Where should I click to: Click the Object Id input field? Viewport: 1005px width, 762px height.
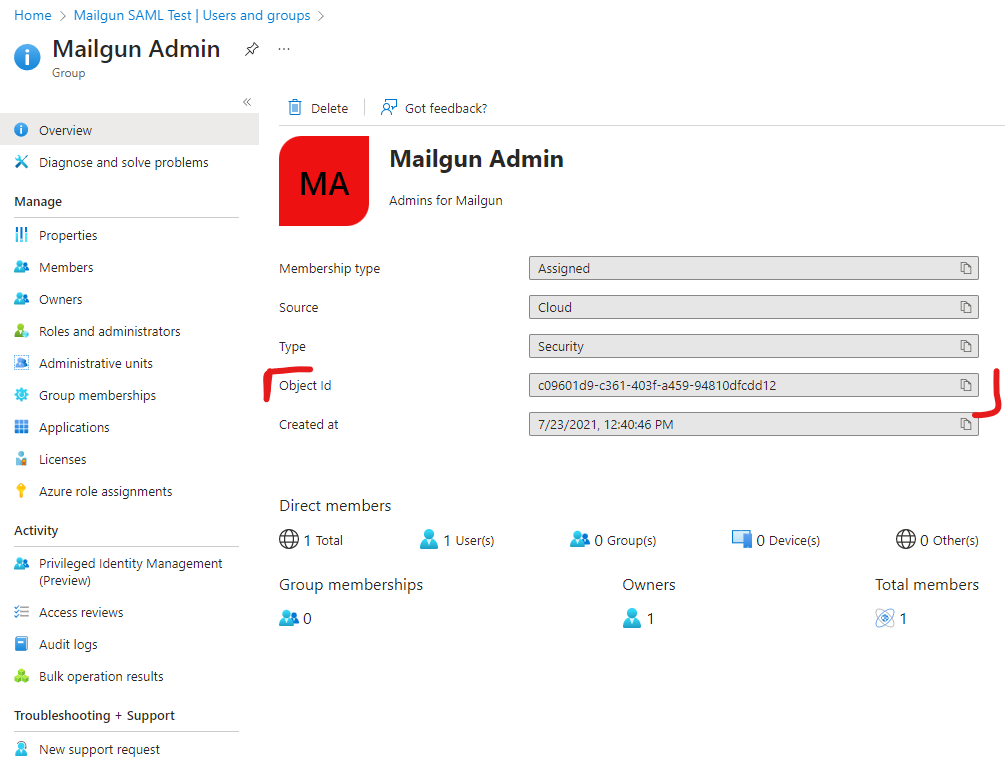tap(753, 385)
